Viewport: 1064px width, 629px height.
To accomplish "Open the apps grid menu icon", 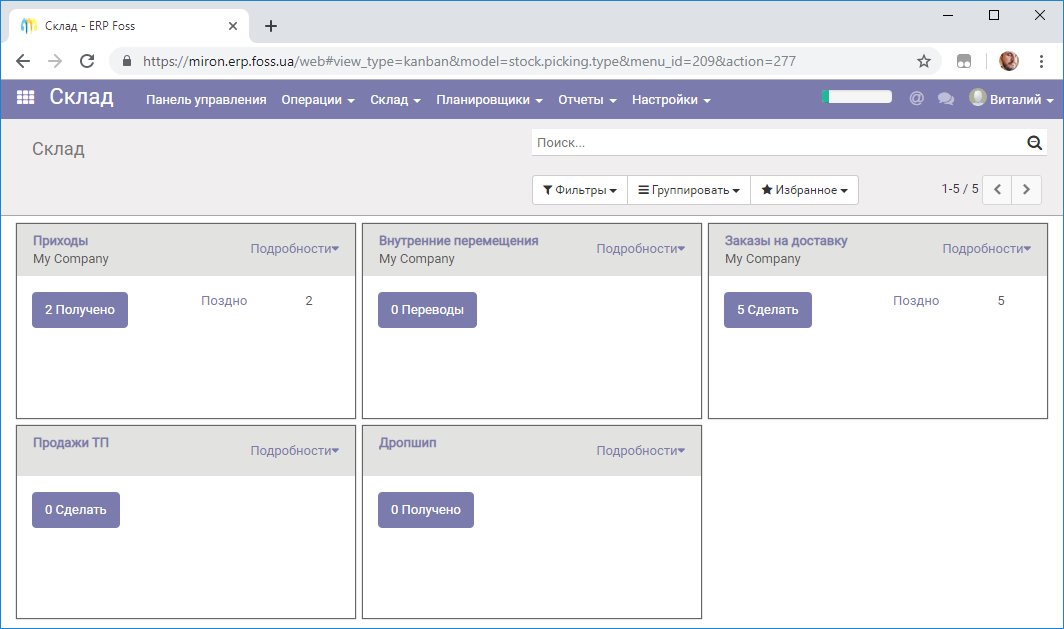I will pyautogui.click(x=25, y=98).
